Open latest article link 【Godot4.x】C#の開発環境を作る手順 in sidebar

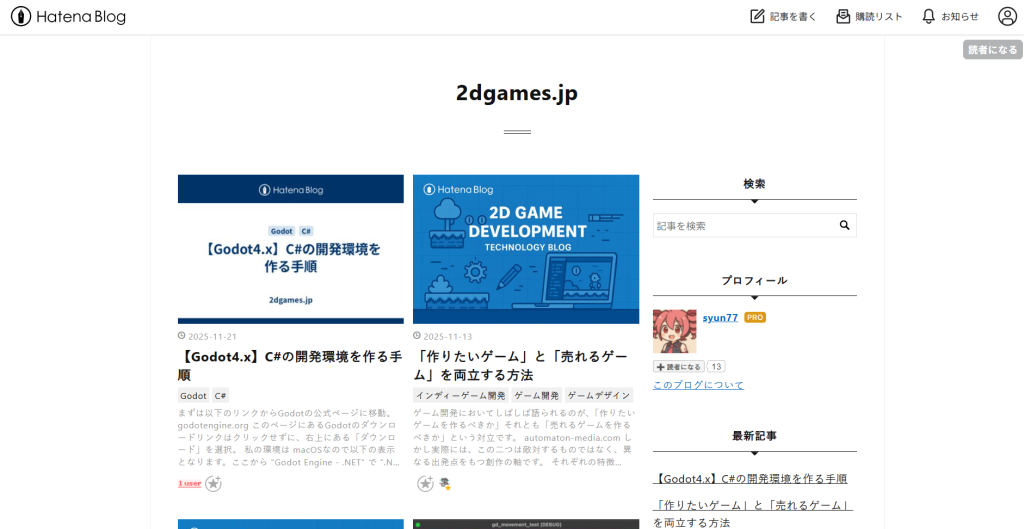750,479
